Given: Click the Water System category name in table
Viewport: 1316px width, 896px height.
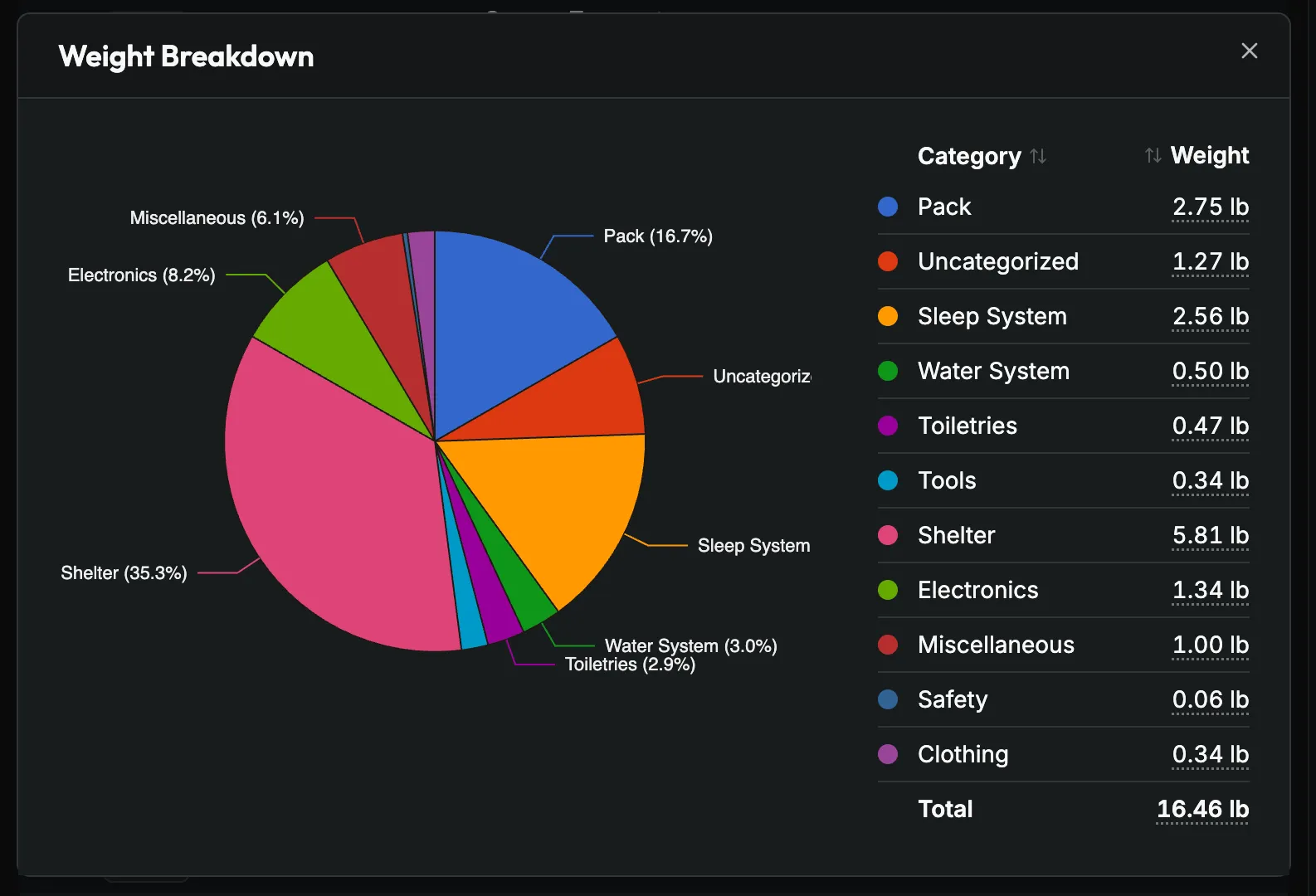Looking at the screenshot, I should coord(994,371).
